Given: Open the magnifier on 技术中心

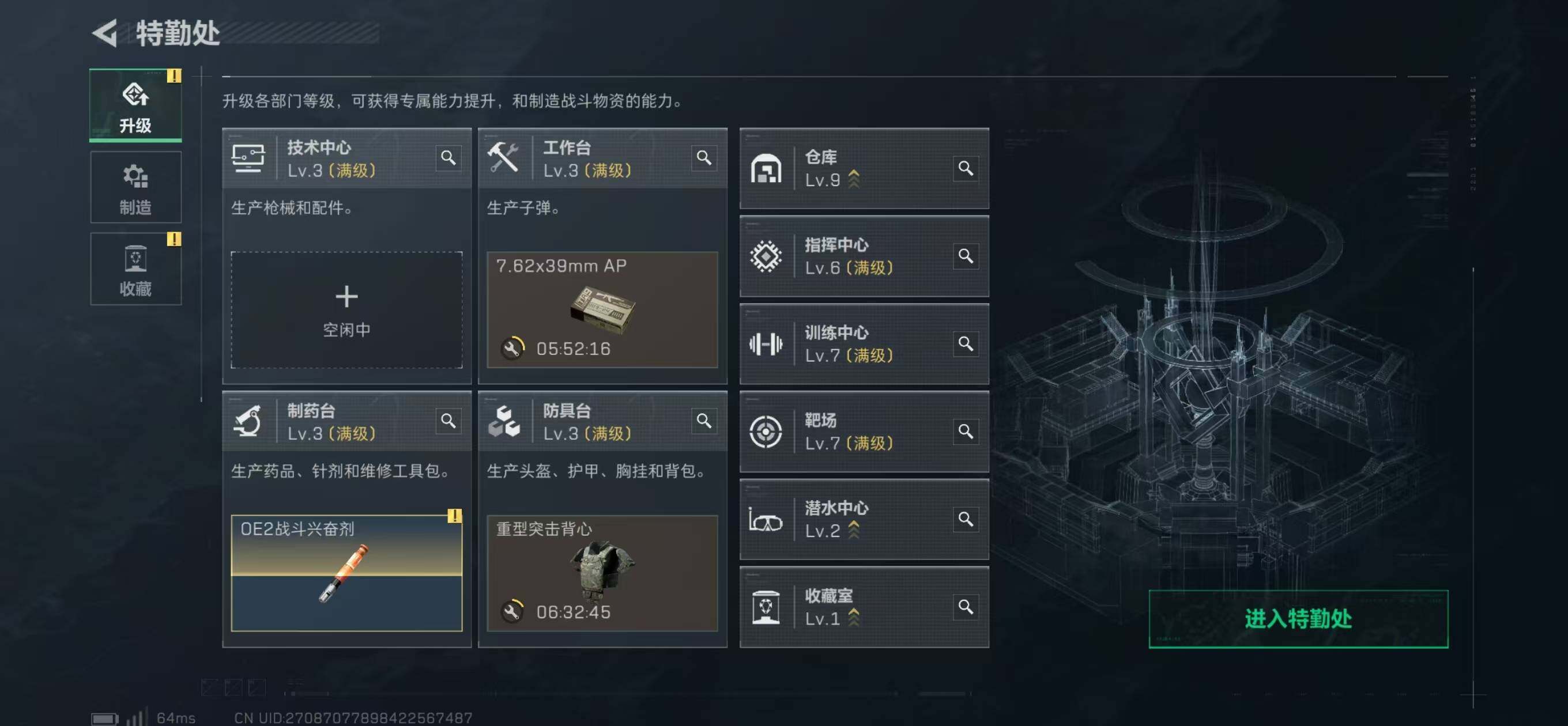Looking at the screenshot, I should [448, 158].
